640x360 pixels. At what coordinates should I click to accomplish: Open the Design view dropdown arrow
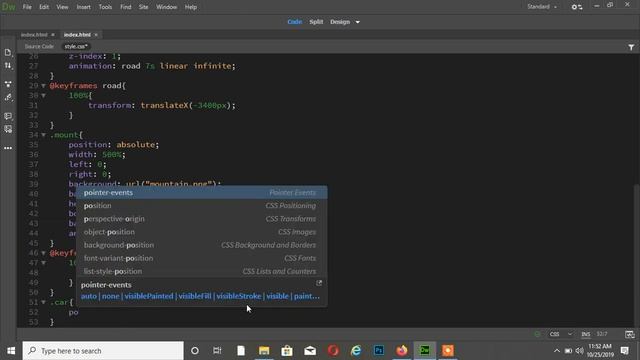358,22
